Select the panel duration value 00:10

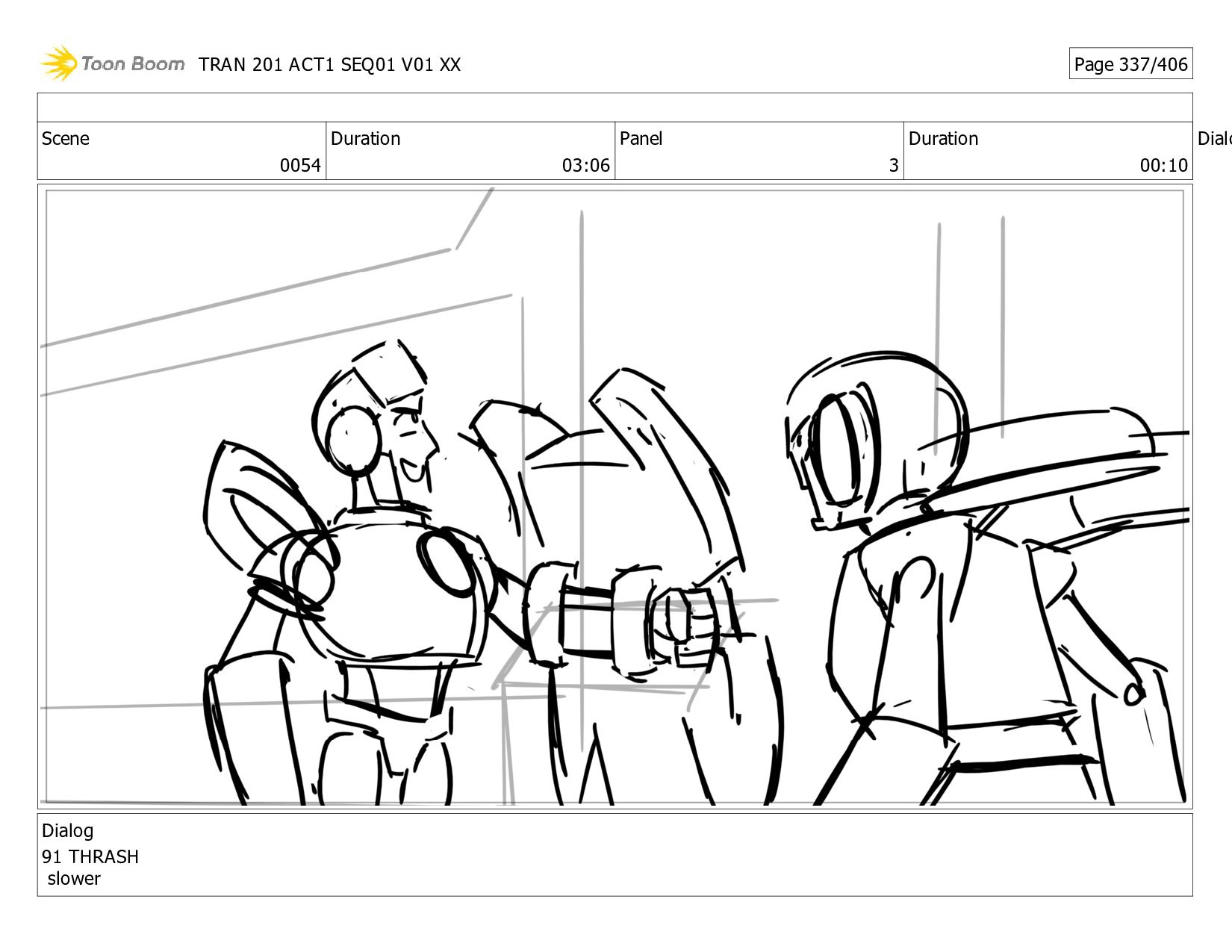(x=1164, y=165)
